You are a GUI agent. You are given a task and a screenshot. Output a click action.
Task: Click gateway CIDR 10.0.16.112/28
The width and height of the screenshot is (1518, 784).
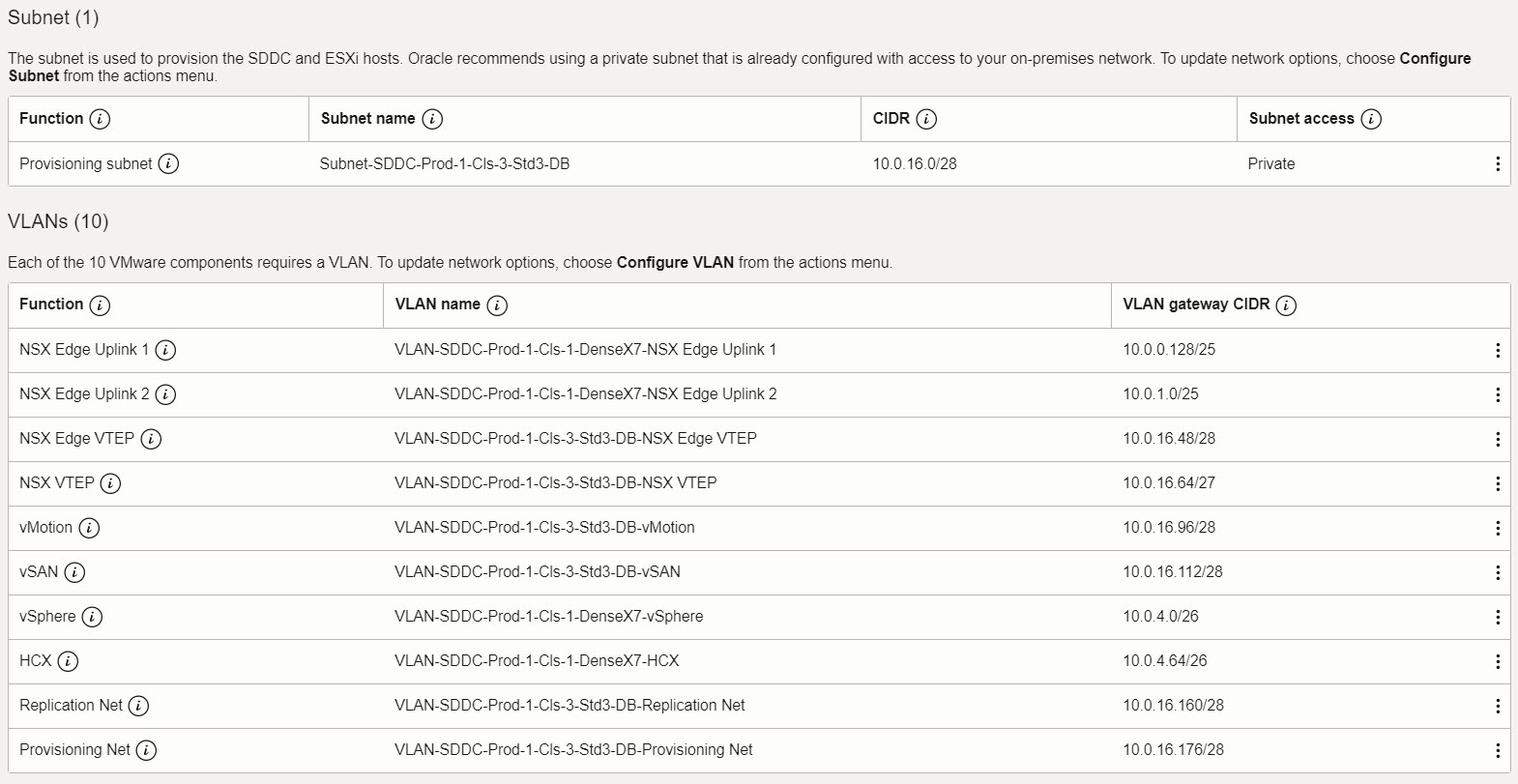pyautogui.click(x=1173, y=571)
